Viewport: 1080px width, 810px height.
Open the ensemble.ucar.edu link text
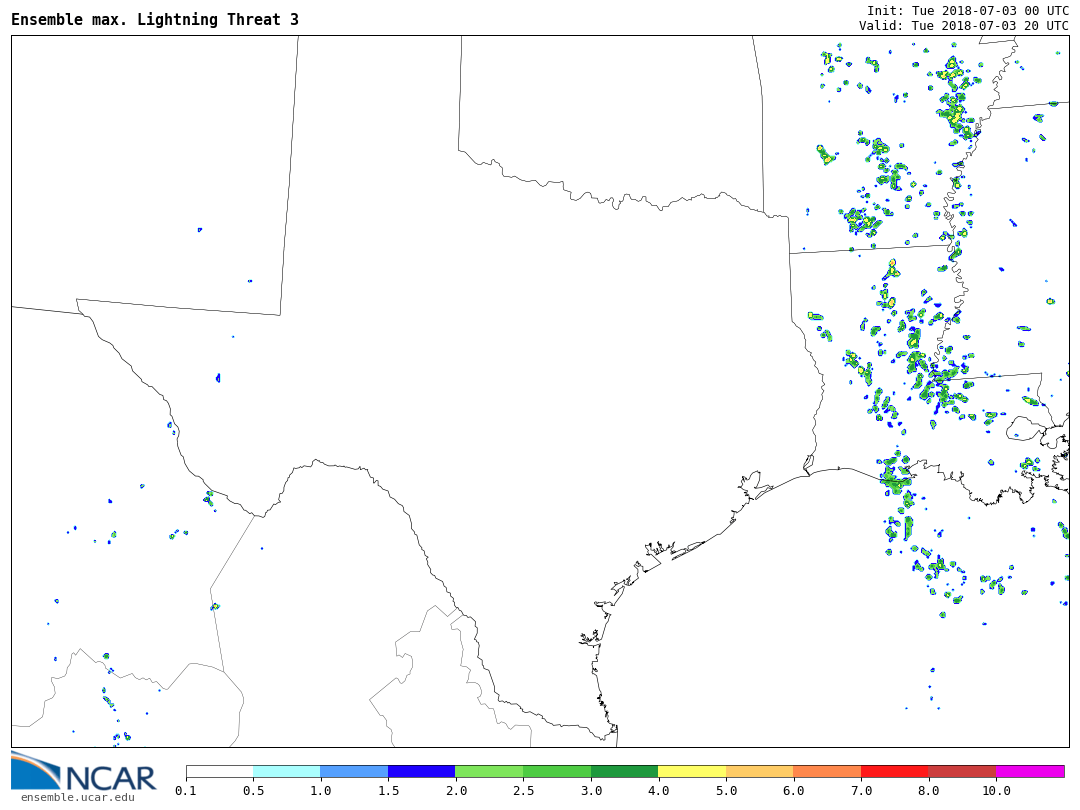[77, 797]
